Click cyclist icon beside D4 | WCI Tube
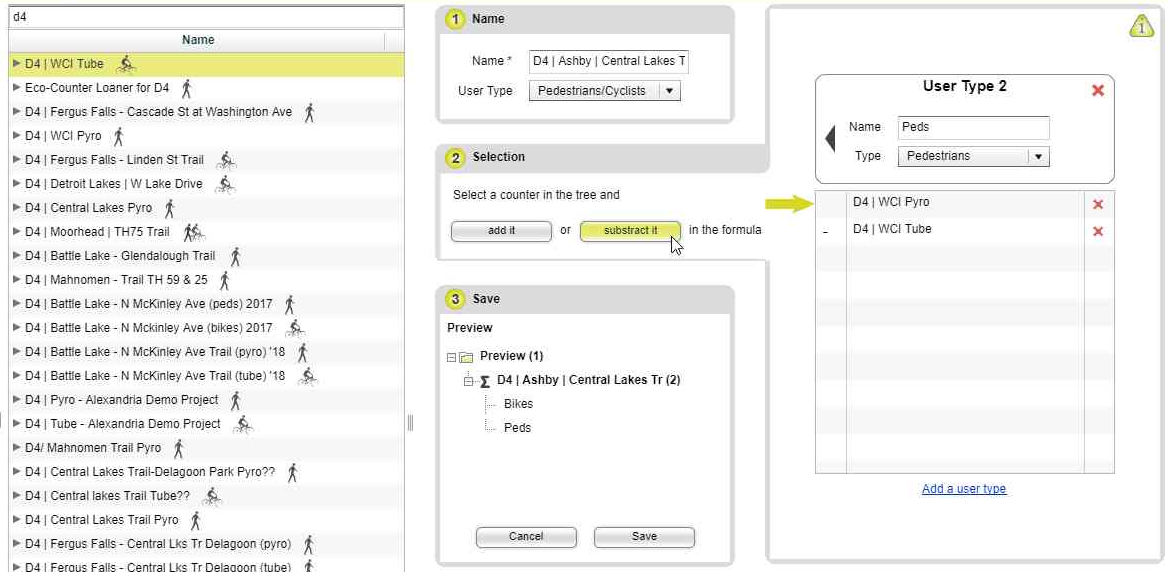This screenshot has height=572, width=1169. [x=126, y=64]
